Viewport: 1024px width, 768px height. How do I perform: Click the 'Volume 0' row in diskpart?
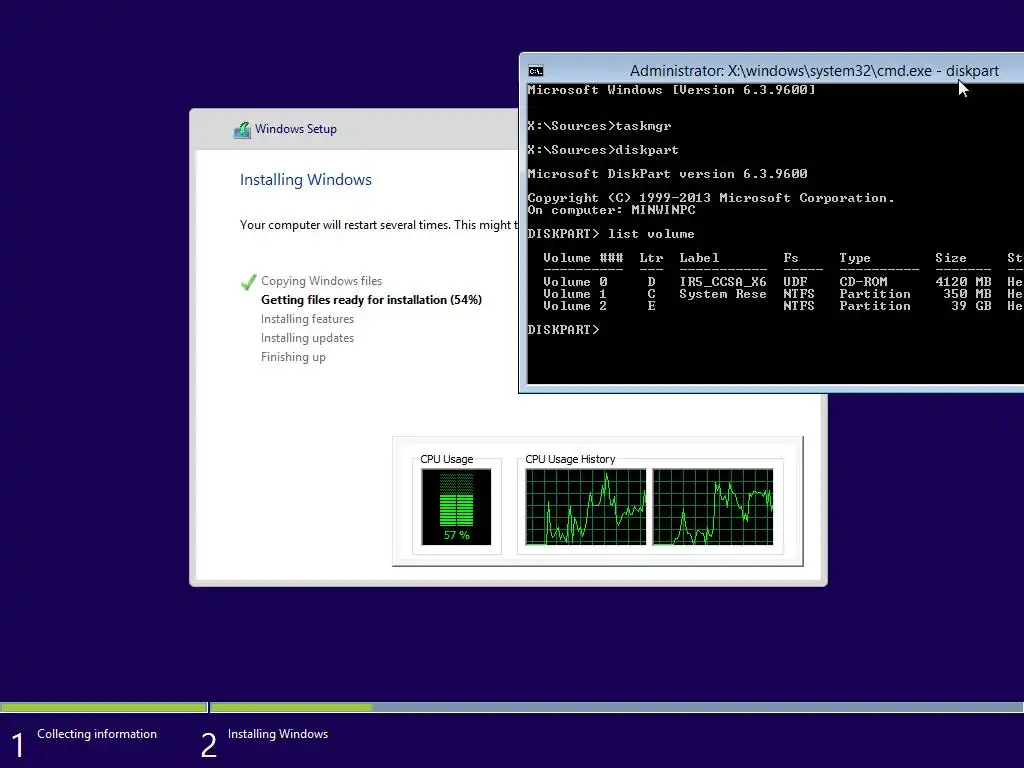point(782,282)
